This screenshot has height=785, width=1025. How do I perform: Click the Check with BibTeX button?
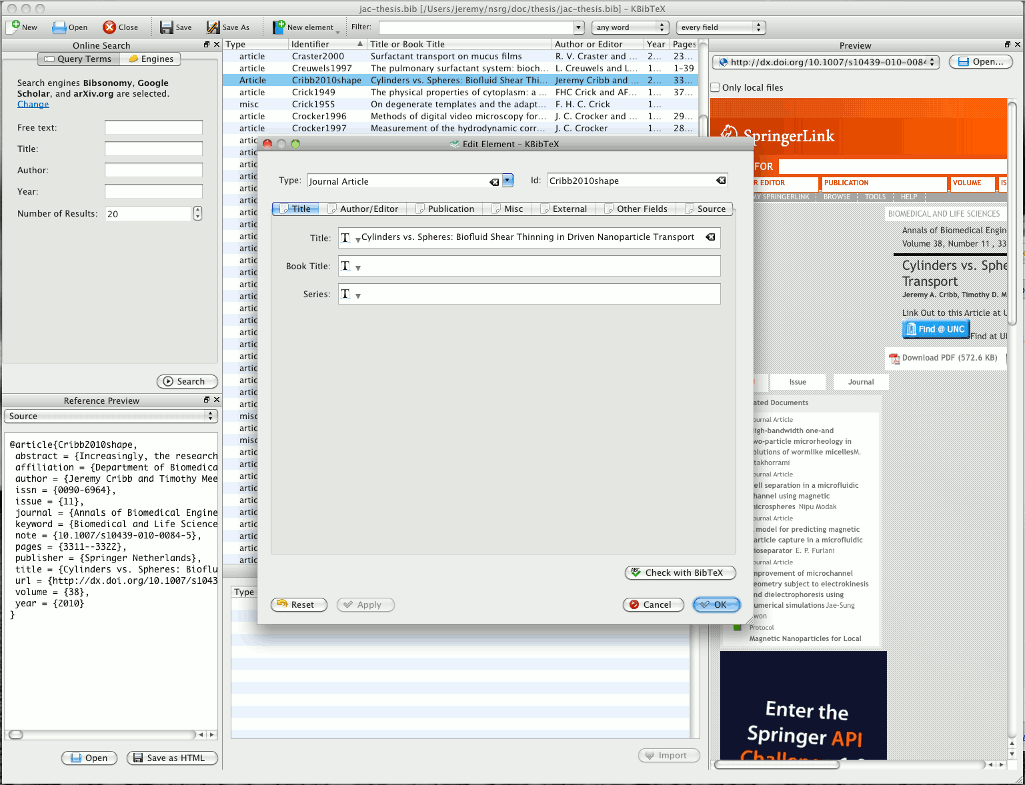(x=680, y=573)
